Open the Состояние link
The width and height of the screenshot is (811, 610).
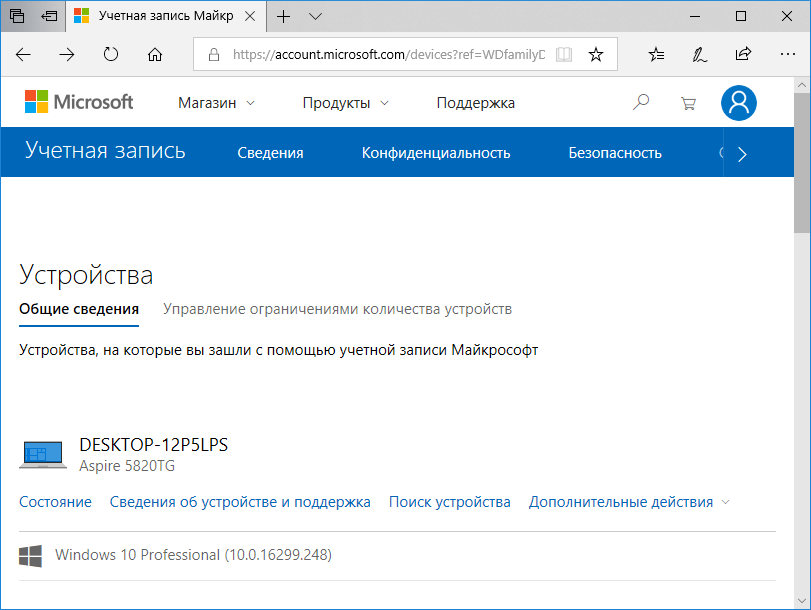(55, 502)
